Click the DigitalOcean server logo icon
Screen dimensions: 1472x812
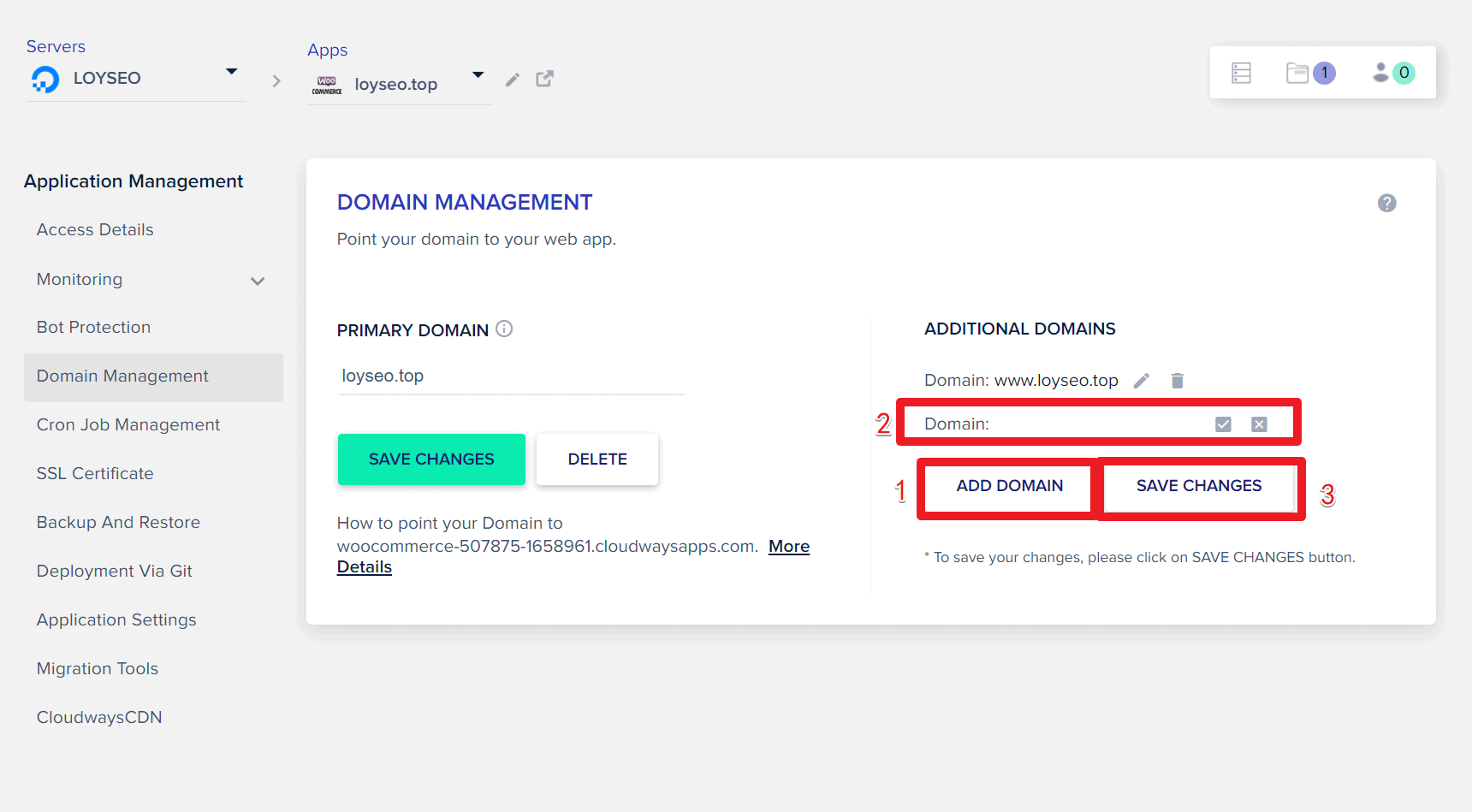click(45, 79)
